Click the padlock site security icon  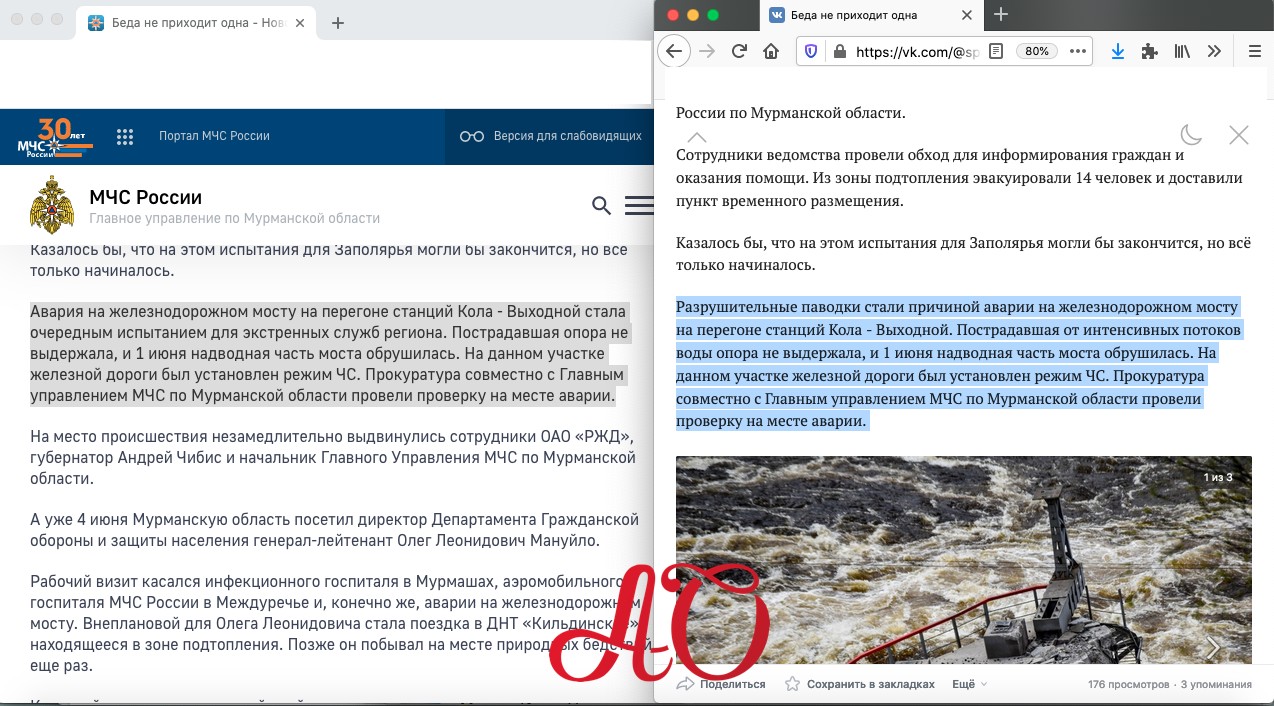[x=839, y=51]
